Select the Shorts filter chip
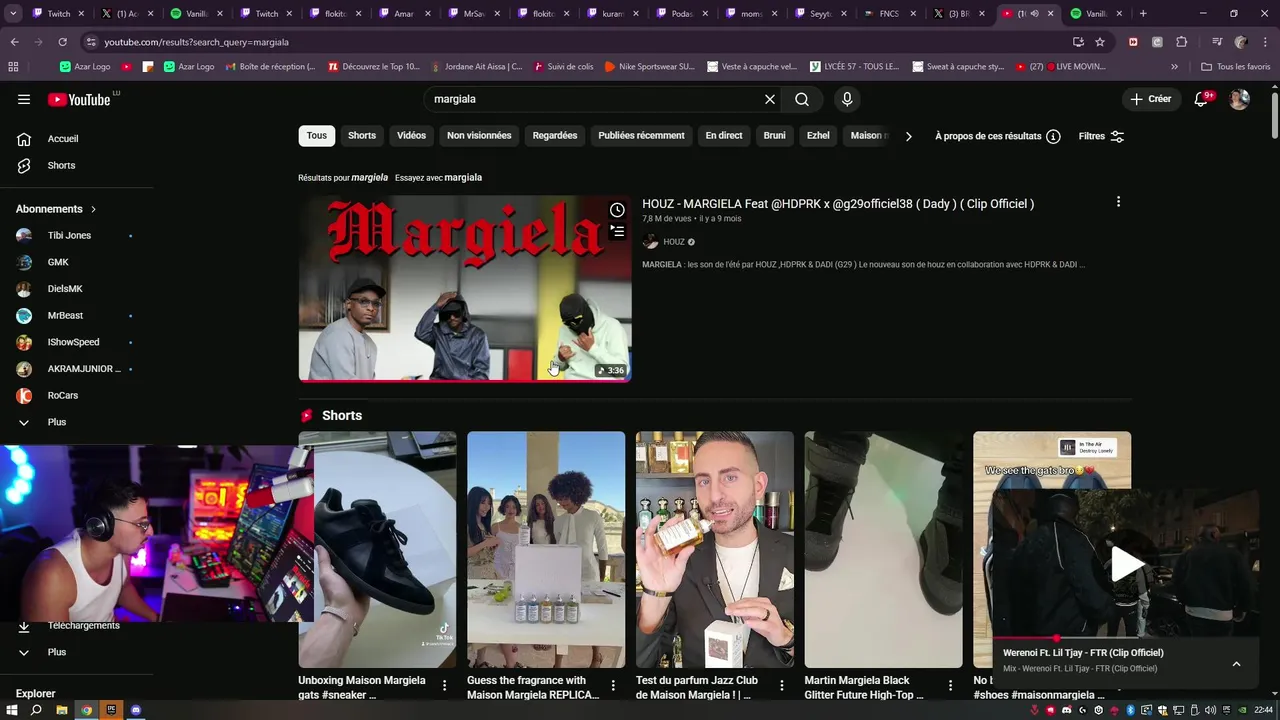This screenshot has height=720, width=1280. click(362, 136)
